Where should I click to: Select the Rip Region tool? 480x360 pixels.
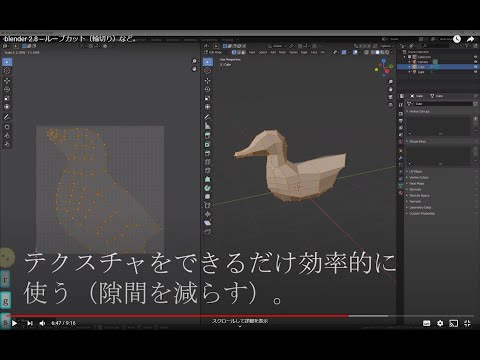click(207, 232)
